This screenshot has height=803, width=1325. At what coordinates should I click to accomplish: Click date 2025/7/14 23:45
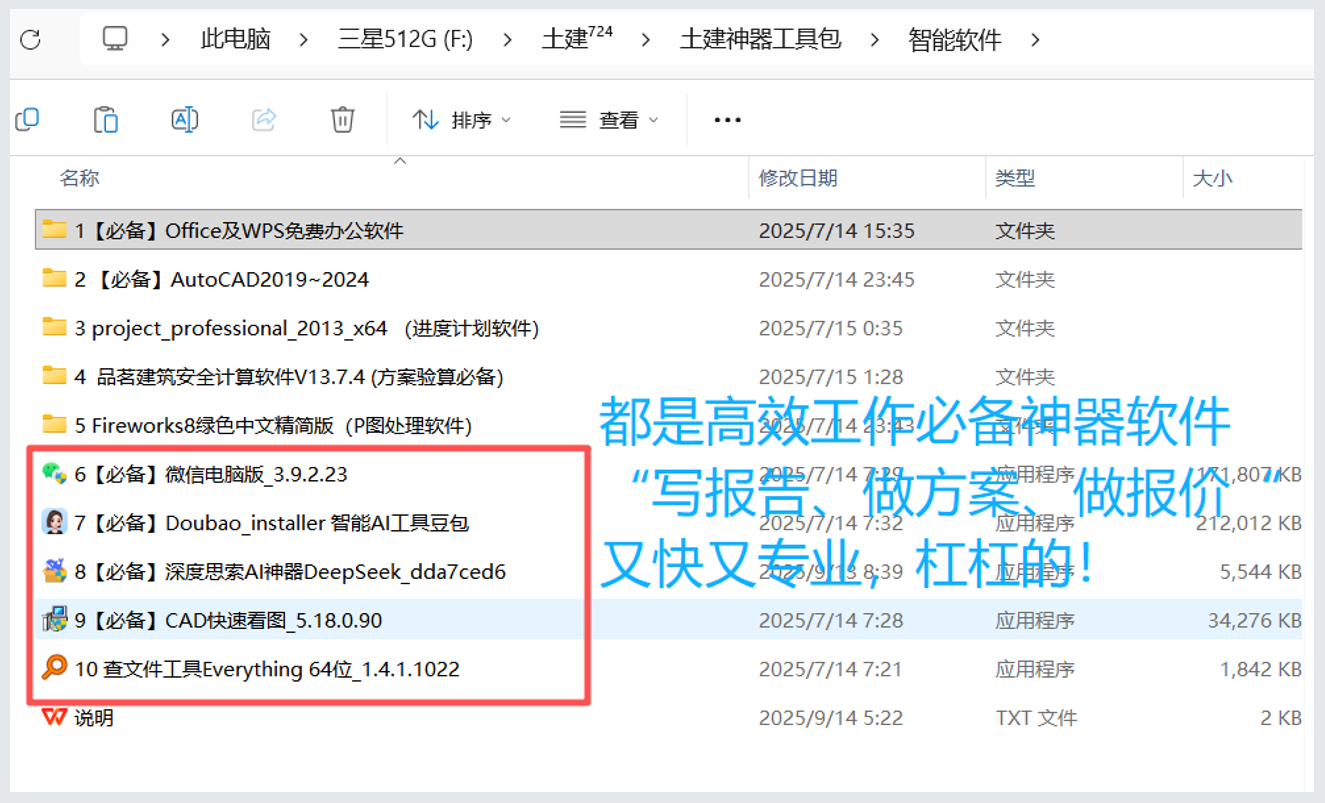pos(837,279)
